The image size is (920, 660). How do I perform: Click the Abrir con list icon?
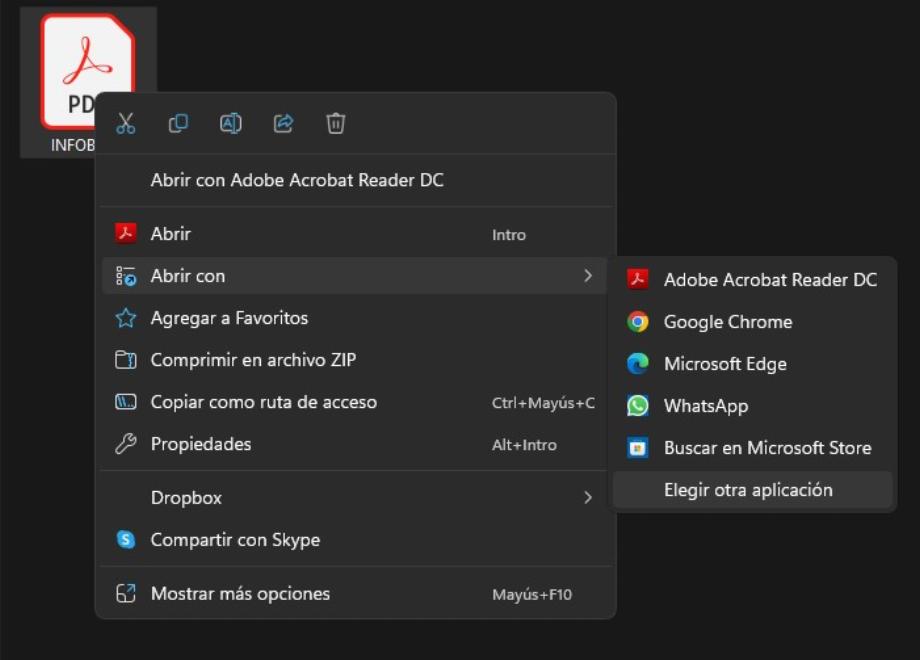coord(126,276)
